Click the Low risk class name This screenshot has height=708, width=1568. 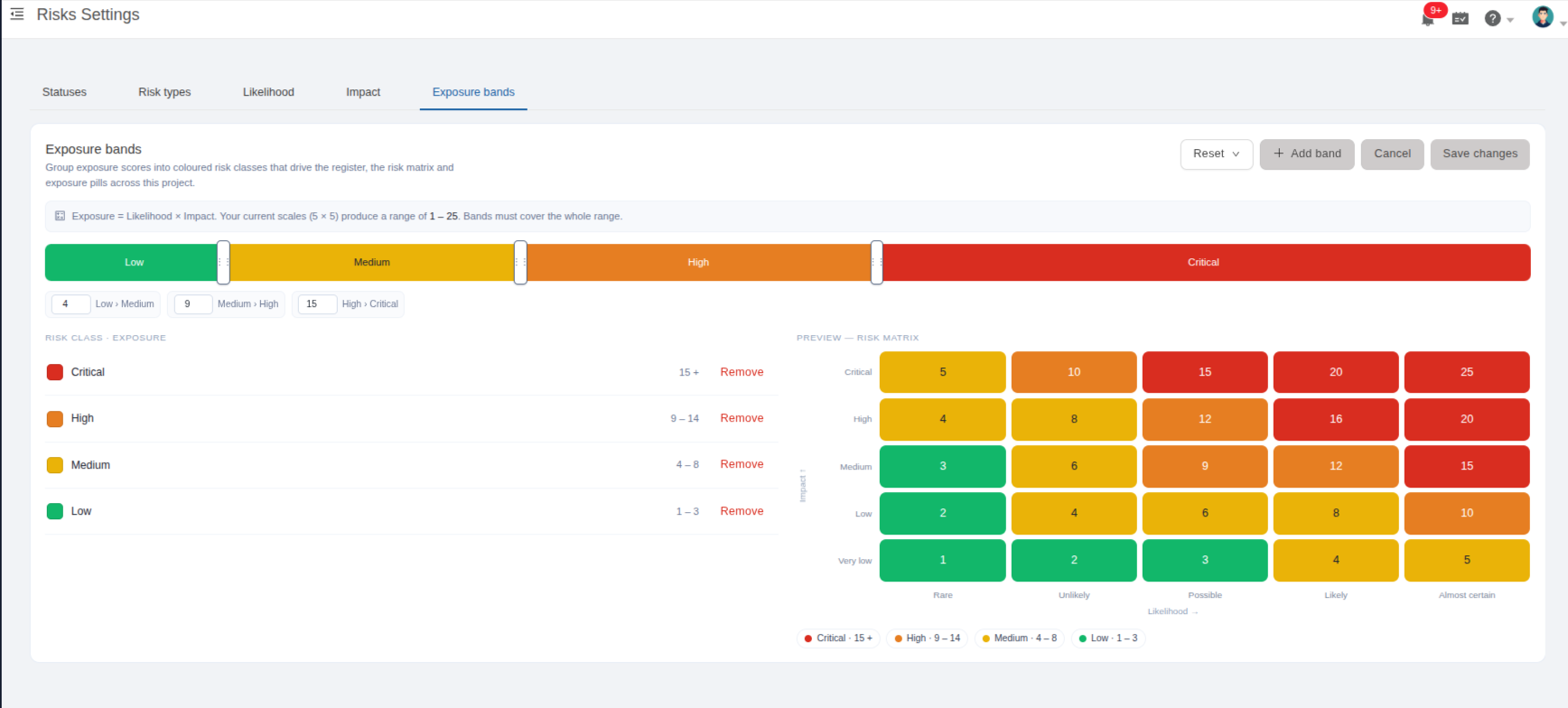[x=81, y=511]
